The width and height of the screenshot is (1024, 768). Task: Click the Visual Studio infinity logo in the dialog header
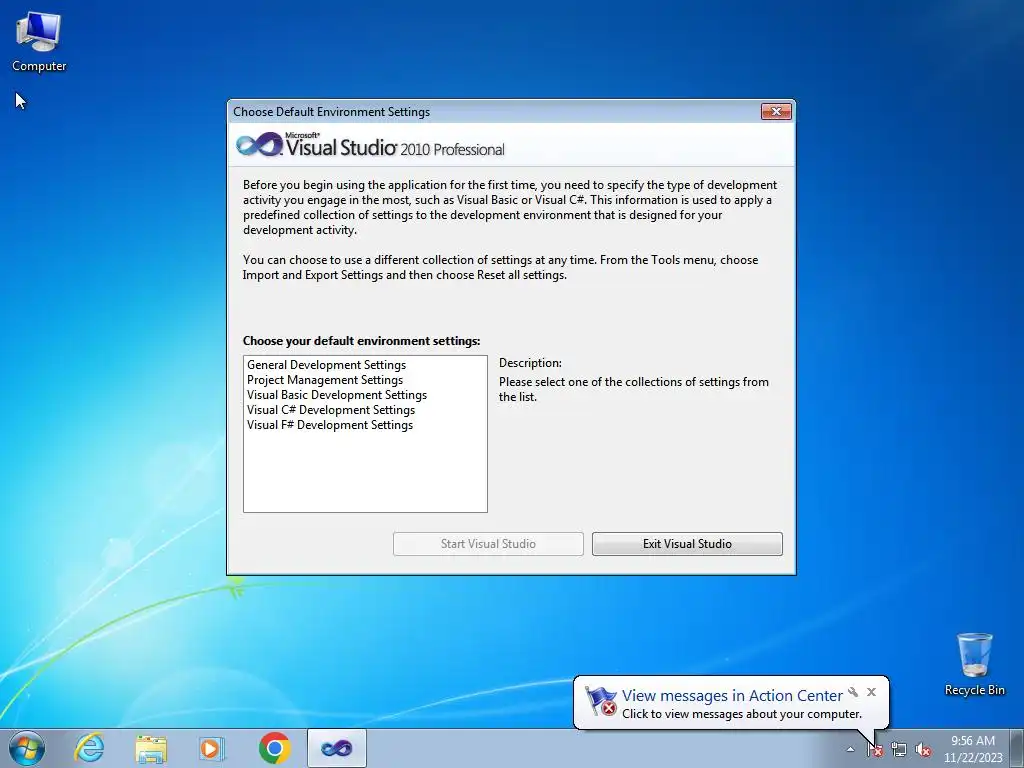[x=259, y=145]
